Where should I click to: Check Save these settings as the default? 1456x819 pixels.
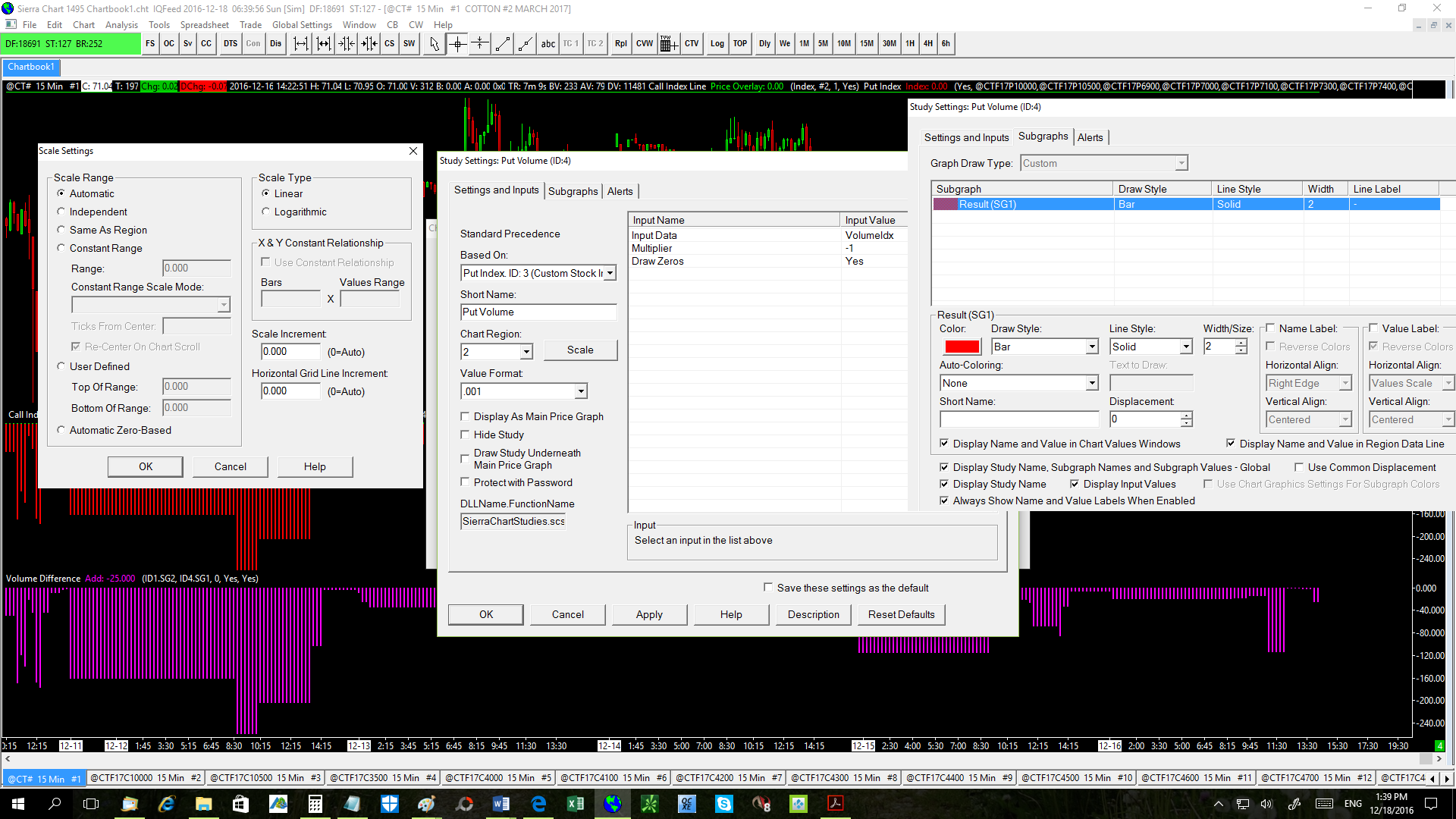768,588
